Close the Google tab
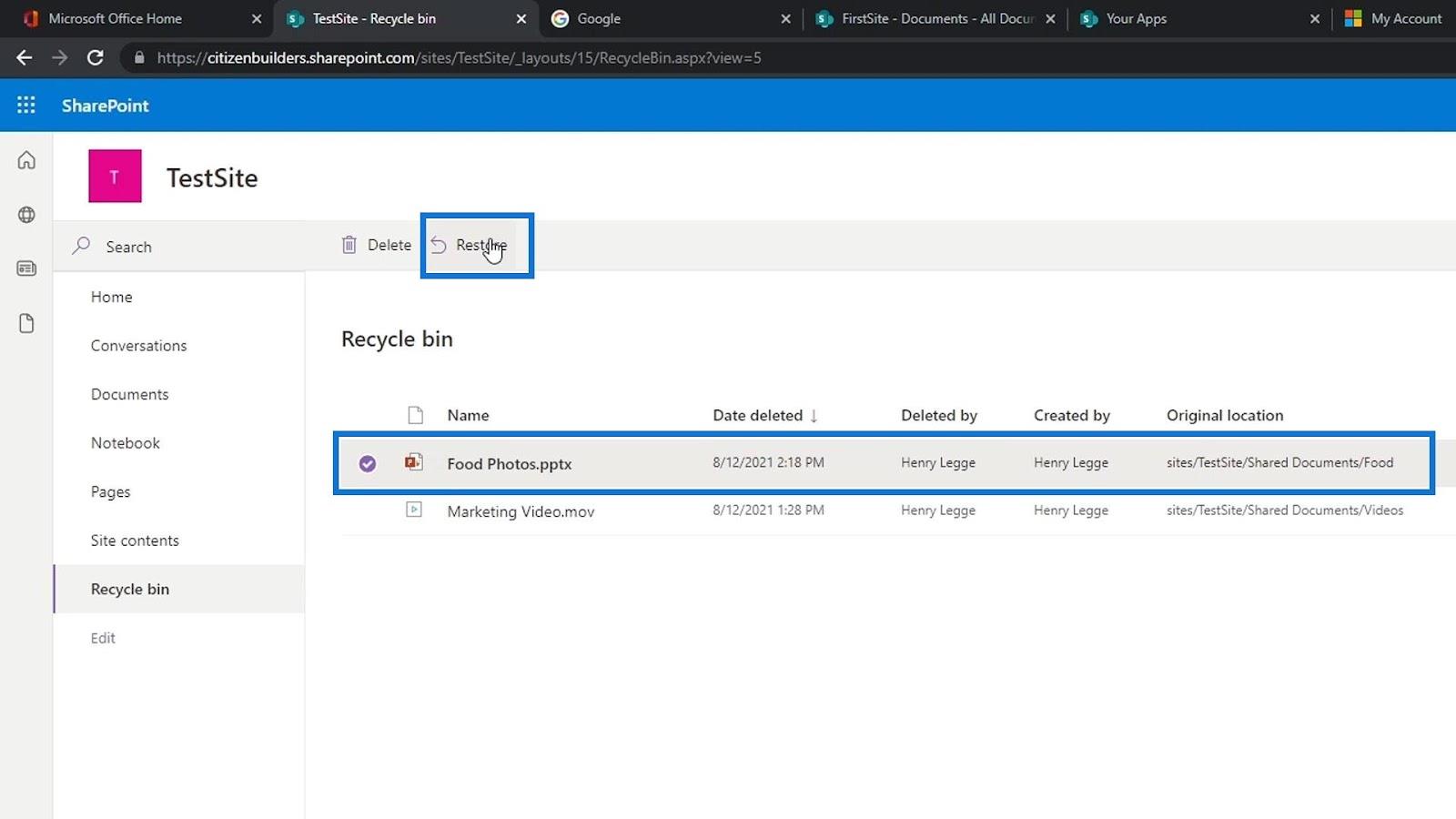Viewport: 1456px width, 819px height. coord(786,18)
